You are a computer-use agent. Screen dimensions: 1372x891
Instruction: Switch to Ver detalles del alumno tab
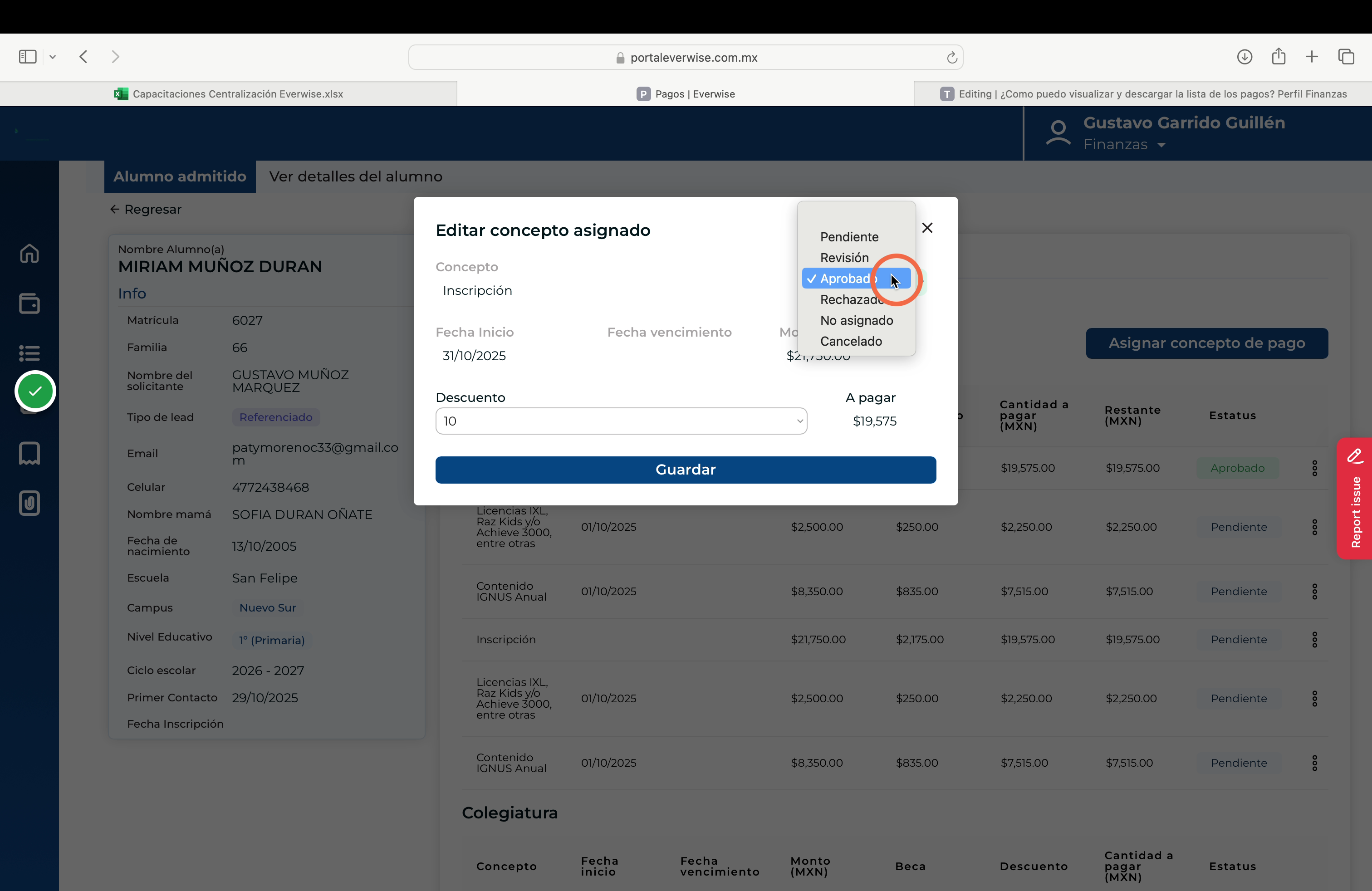356,176
